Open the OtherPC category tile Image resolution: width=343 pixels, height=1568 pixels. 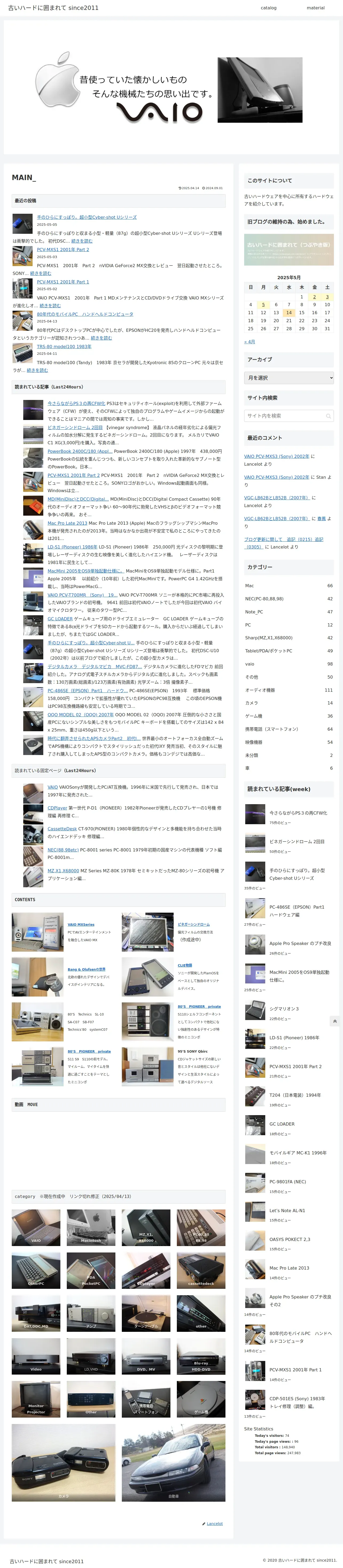click(x=36, y=1270)
